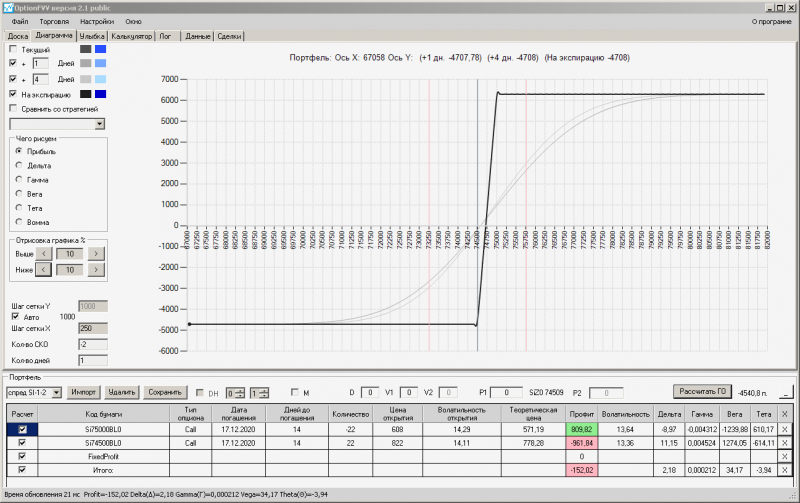This screenshot has width=800, height=503.
Task: Toggle Расчет checkbox for Итого row
Action: 22,470
